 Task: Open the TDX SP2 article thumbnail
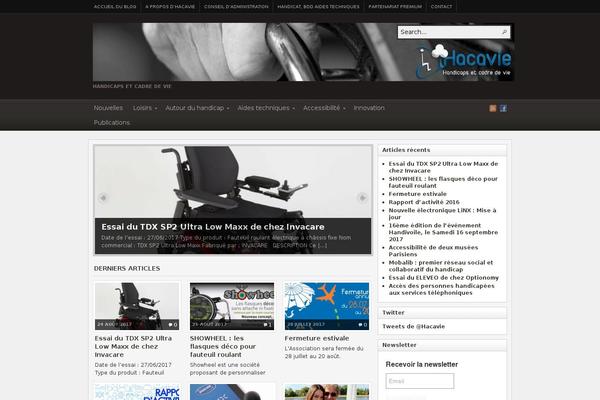coord(137,306)
